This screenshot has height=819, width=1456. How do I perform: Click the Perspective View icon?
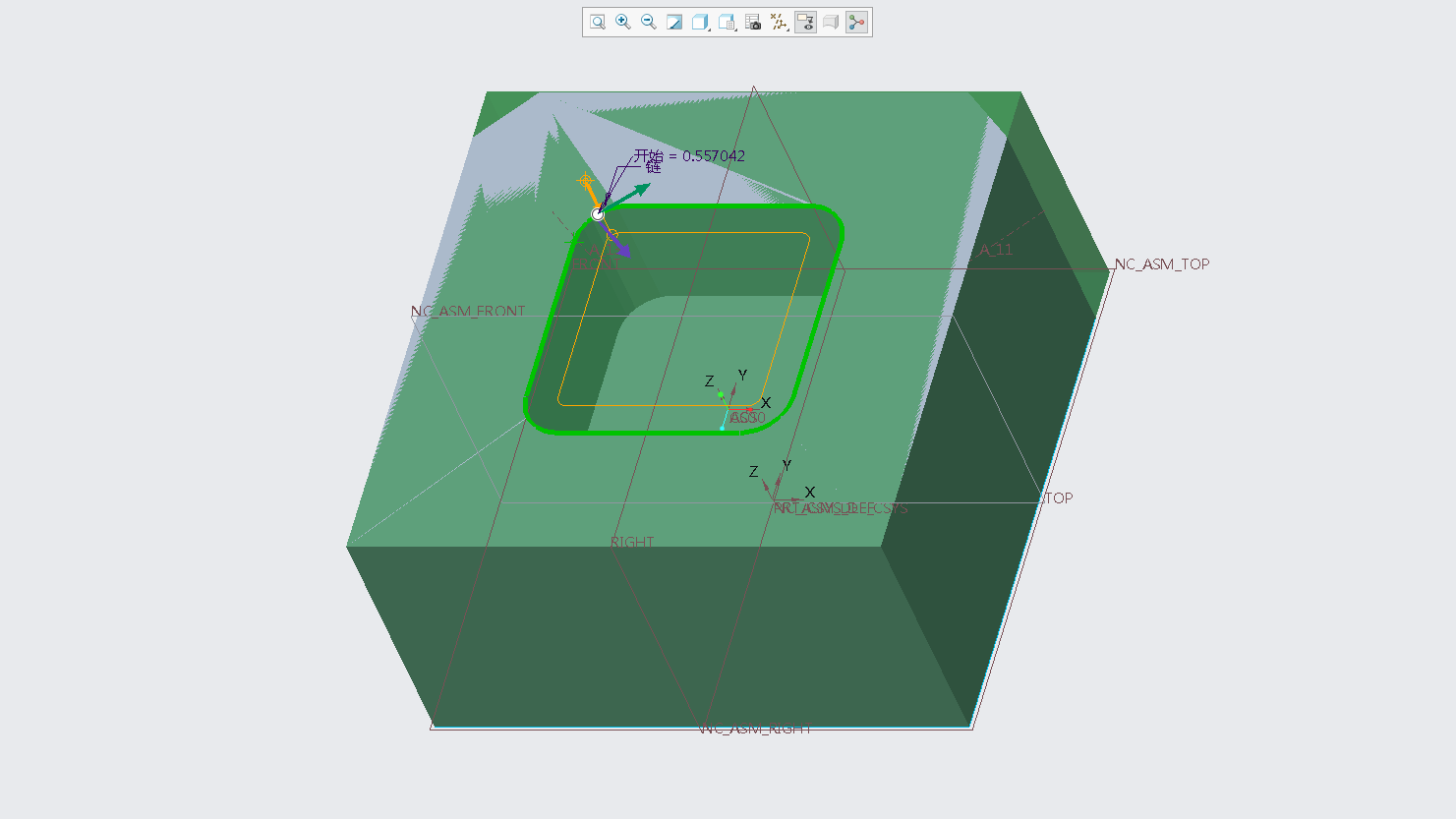click(831, 22)
